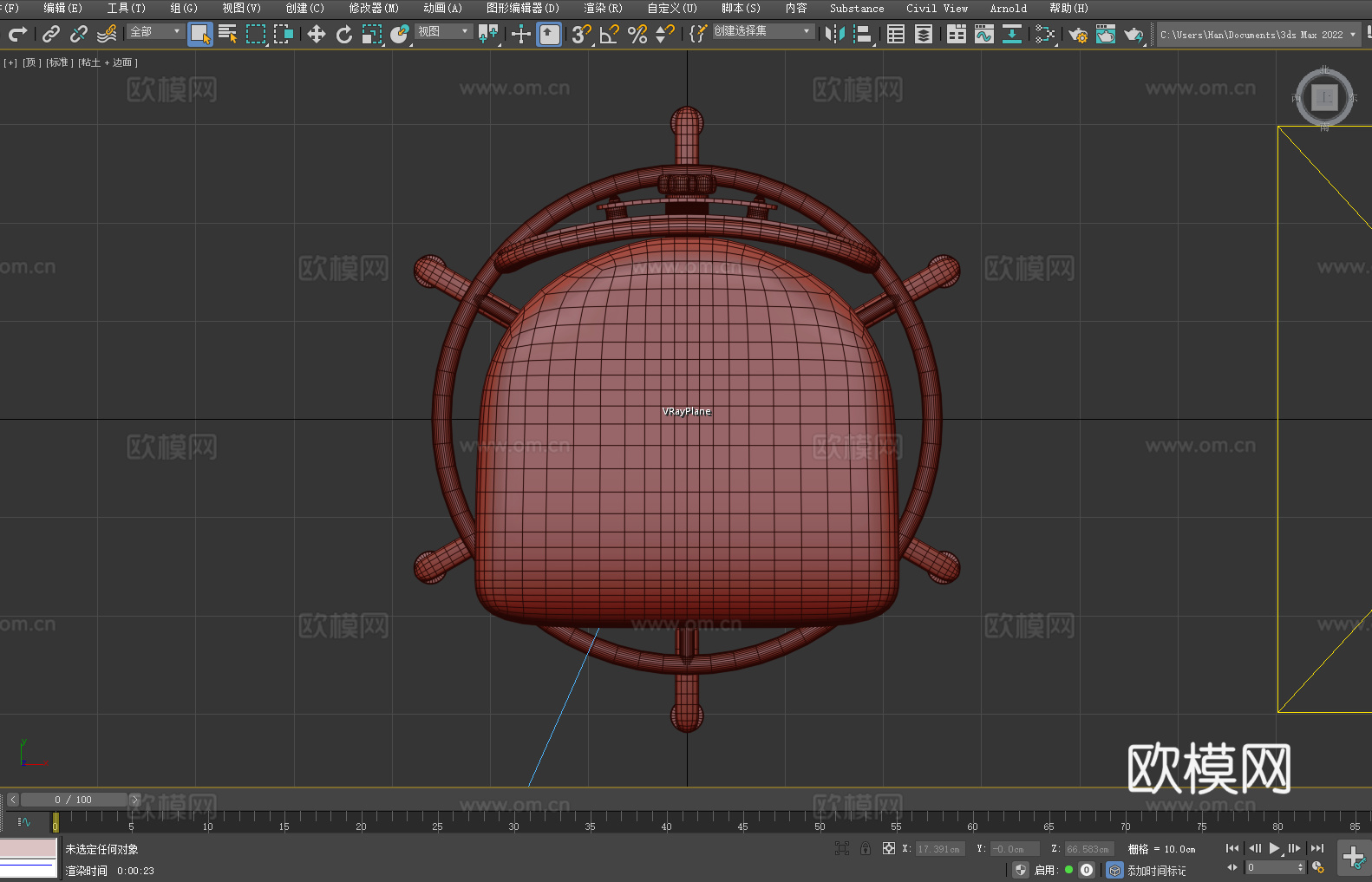Image resolution: width=1372 pixels, height=882 pixels.
Task: Step time slider back with left arrow
Action: pyautogui.click(x=13, y=800)
